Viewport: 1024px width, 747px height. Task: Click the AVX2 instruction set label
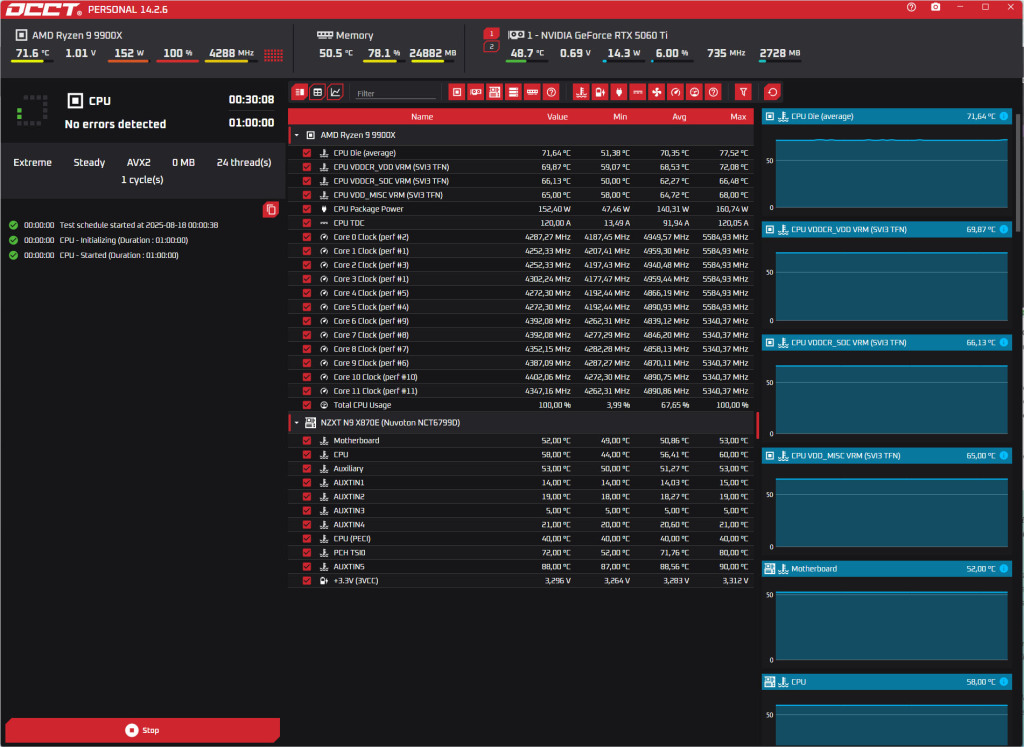138,163
